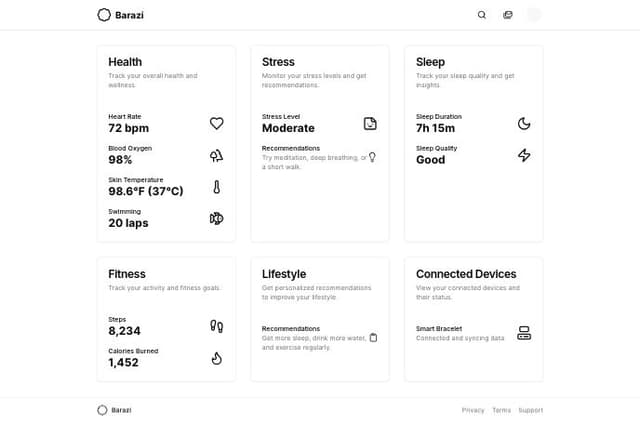Click the user avatar circle

(534, 15)
